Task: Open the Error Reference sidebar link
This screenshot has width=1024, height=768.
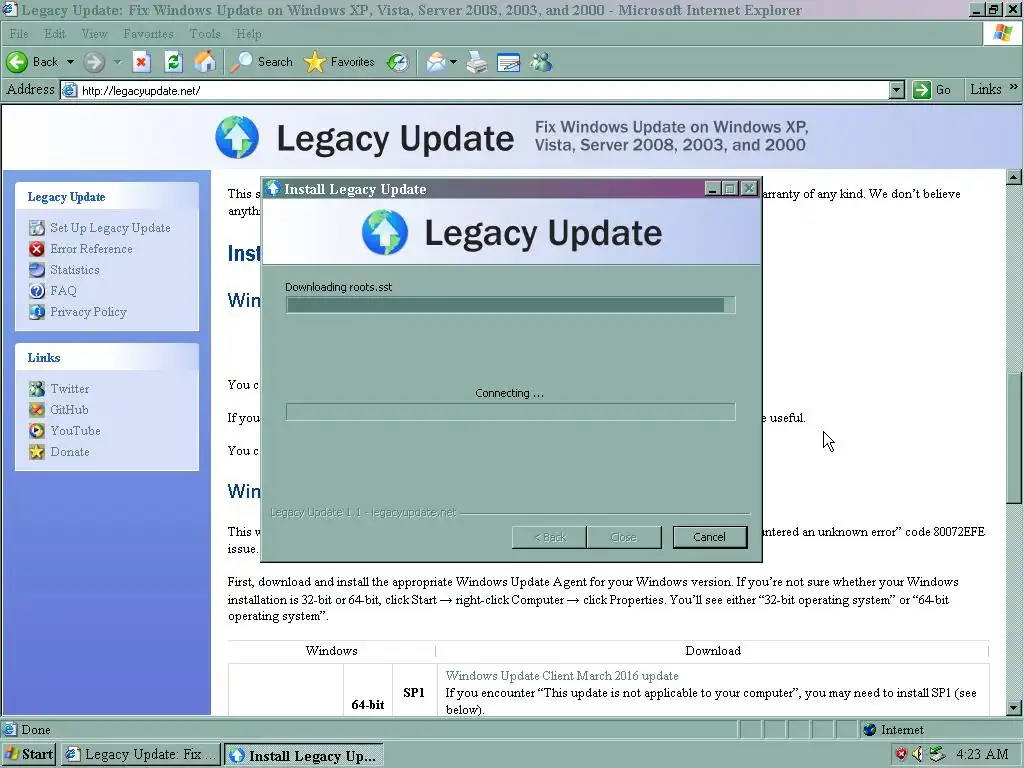Action: [x=91, y=249]
